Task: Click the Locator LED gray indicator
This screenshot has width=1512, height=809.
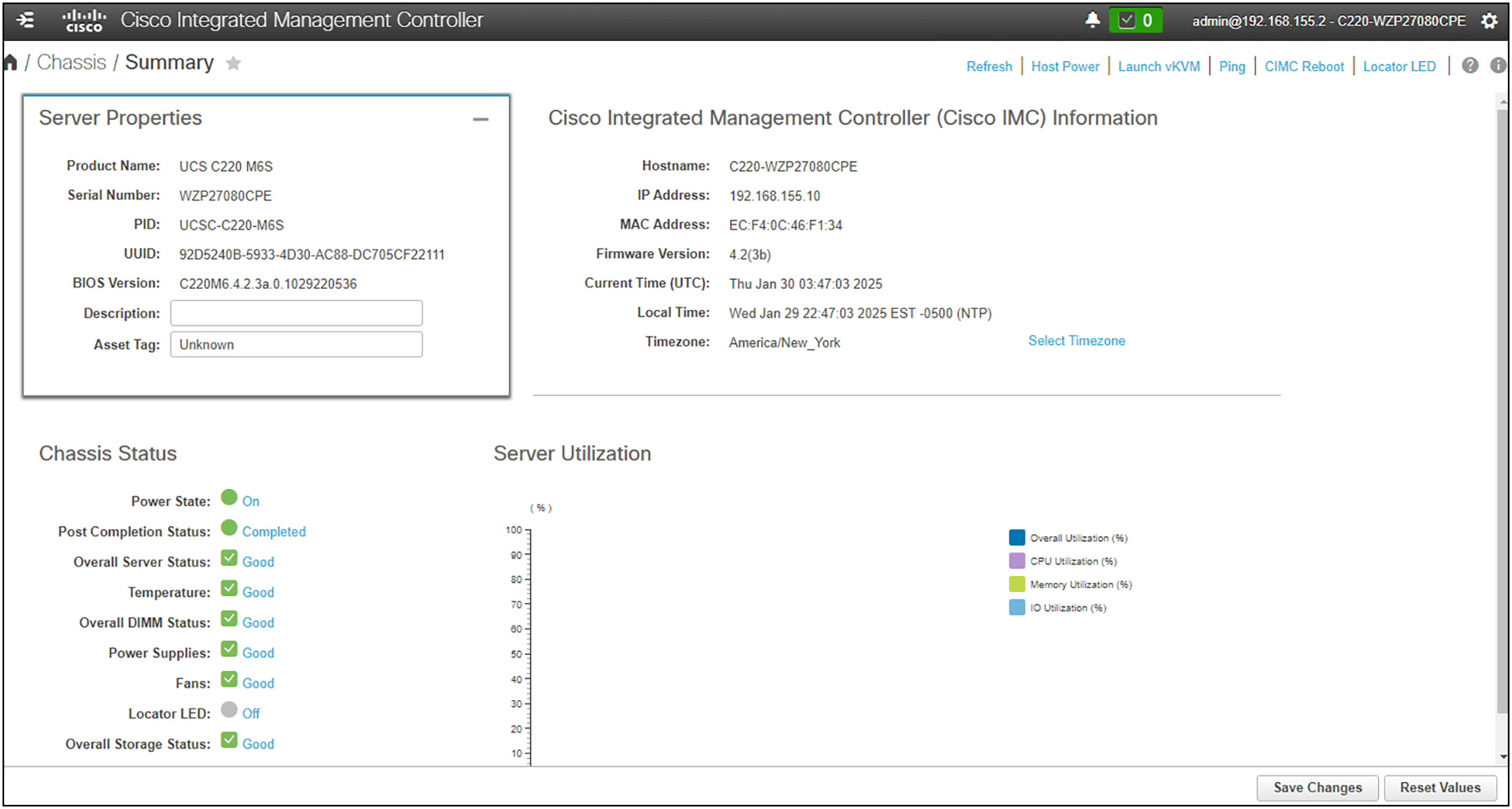Action: click(x=229, y=709)
